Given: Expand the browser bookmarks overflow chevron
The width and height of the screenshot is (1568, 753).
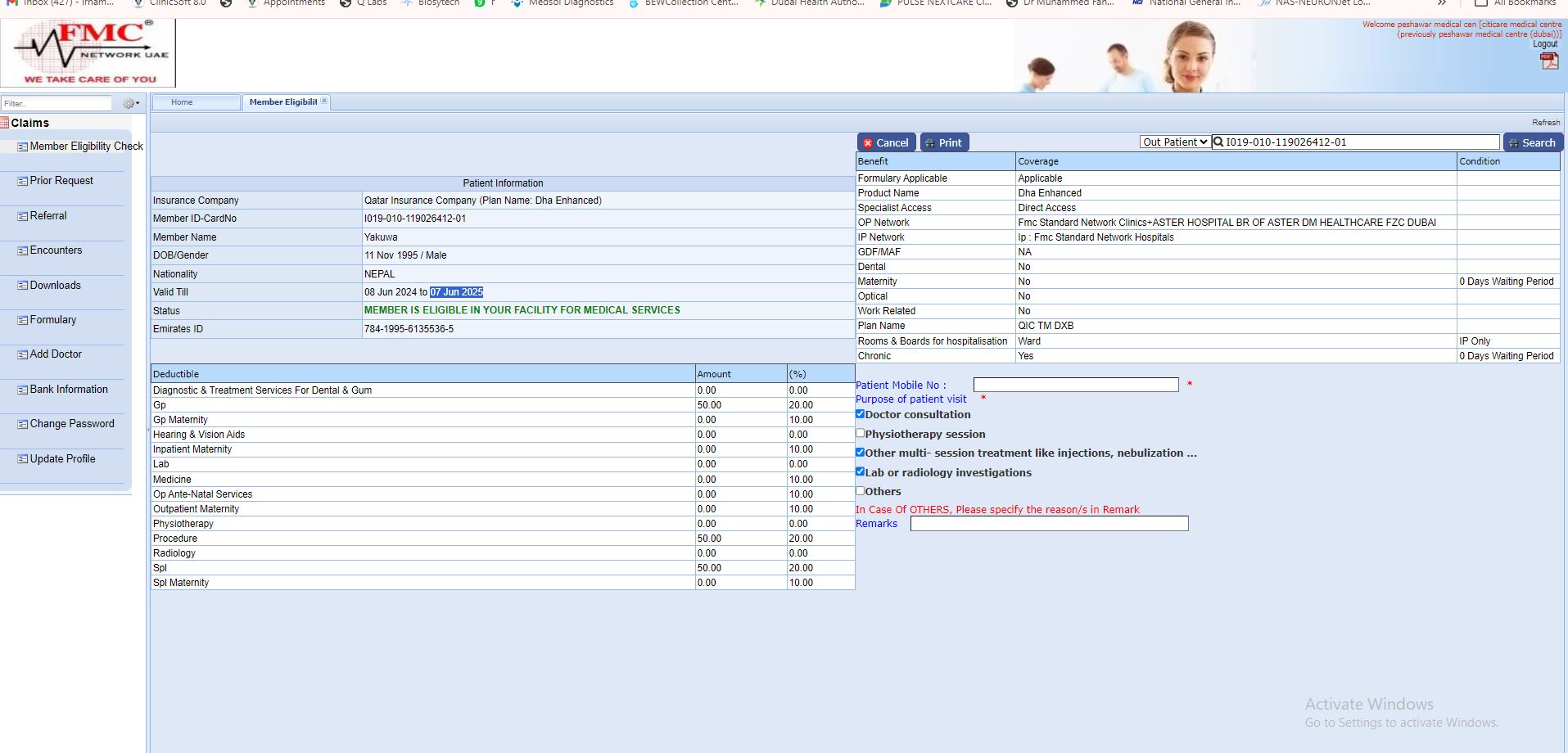Looking at the screenshot, I should point(1441,3).
